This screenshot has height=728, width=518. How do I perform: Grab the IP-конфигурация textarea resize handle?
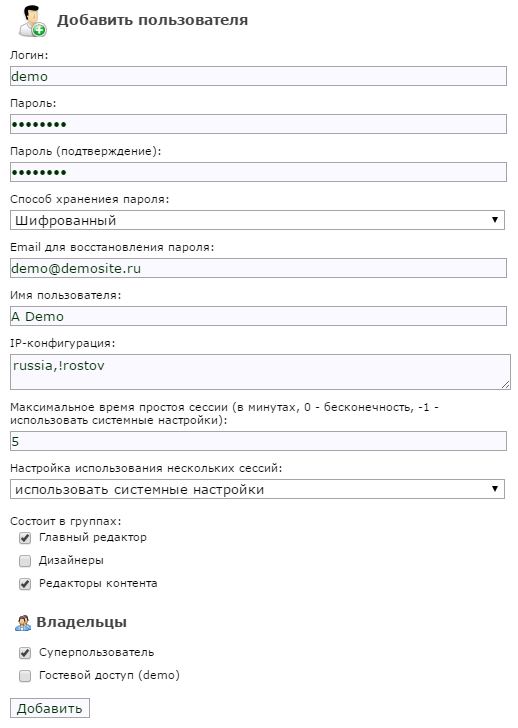click(505, 384)
